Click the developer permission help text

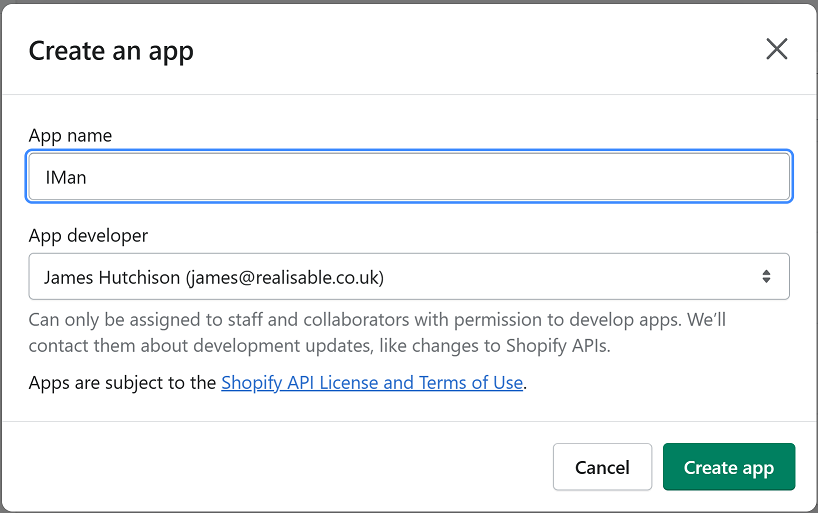377,321
